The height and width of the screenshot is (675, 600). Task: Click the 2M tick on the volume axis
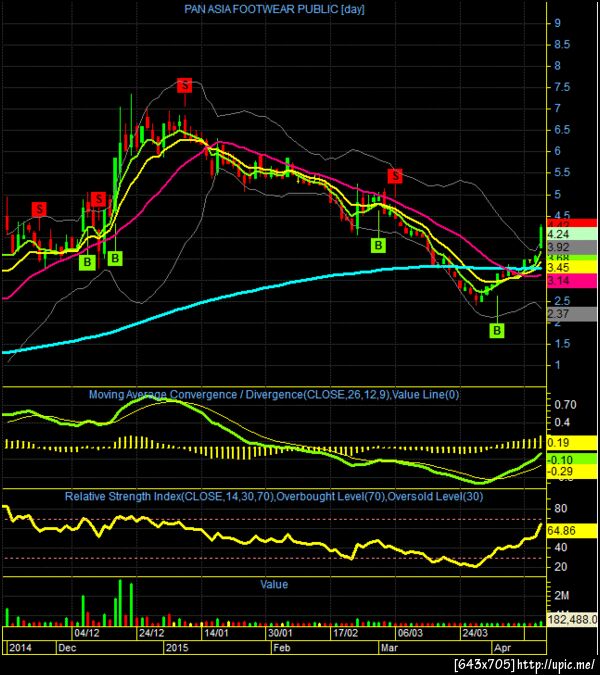pyautogui.click(x=562, y=595)
